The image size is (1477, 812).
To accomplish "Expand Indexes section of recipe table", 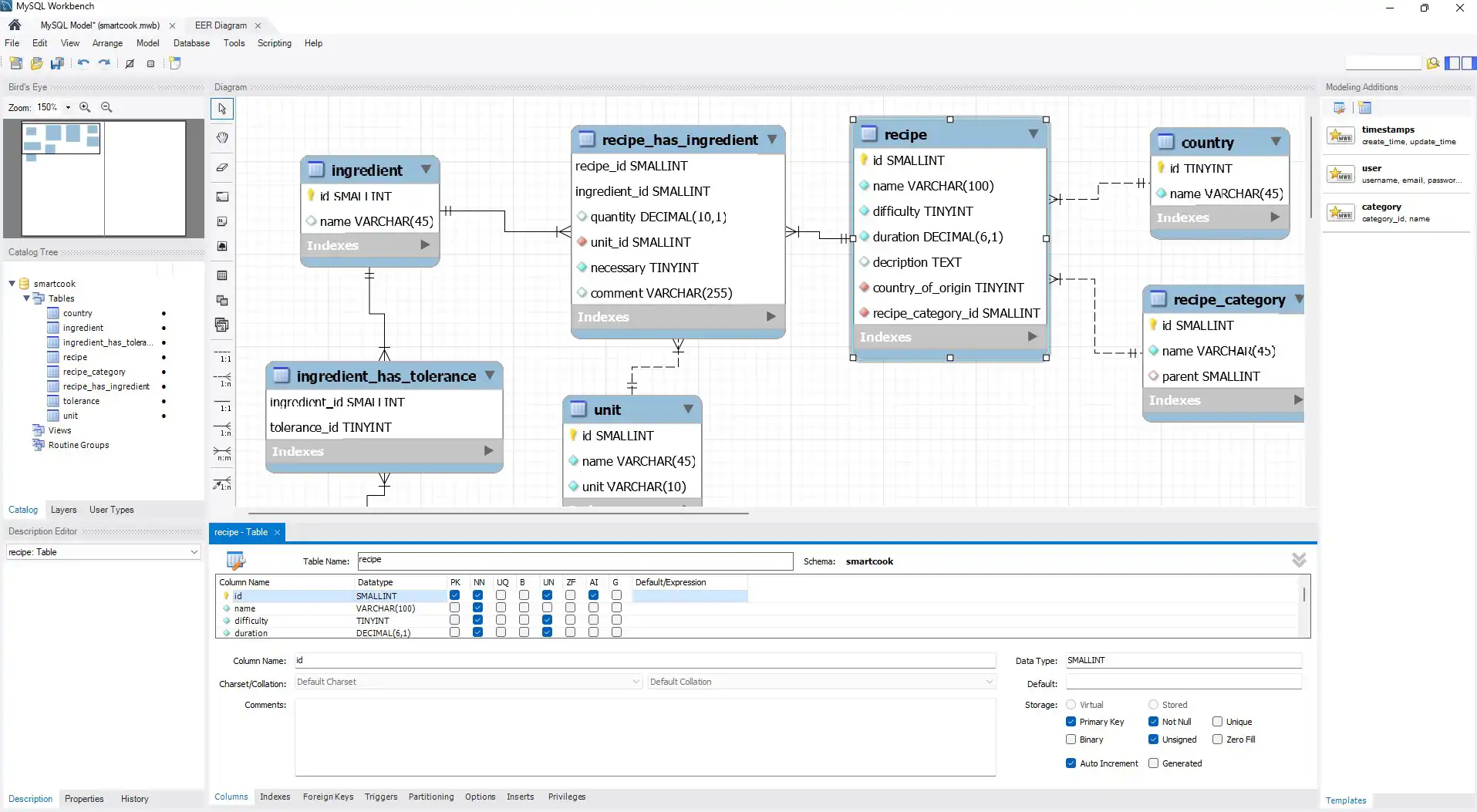I will [x=1032, y=337].
